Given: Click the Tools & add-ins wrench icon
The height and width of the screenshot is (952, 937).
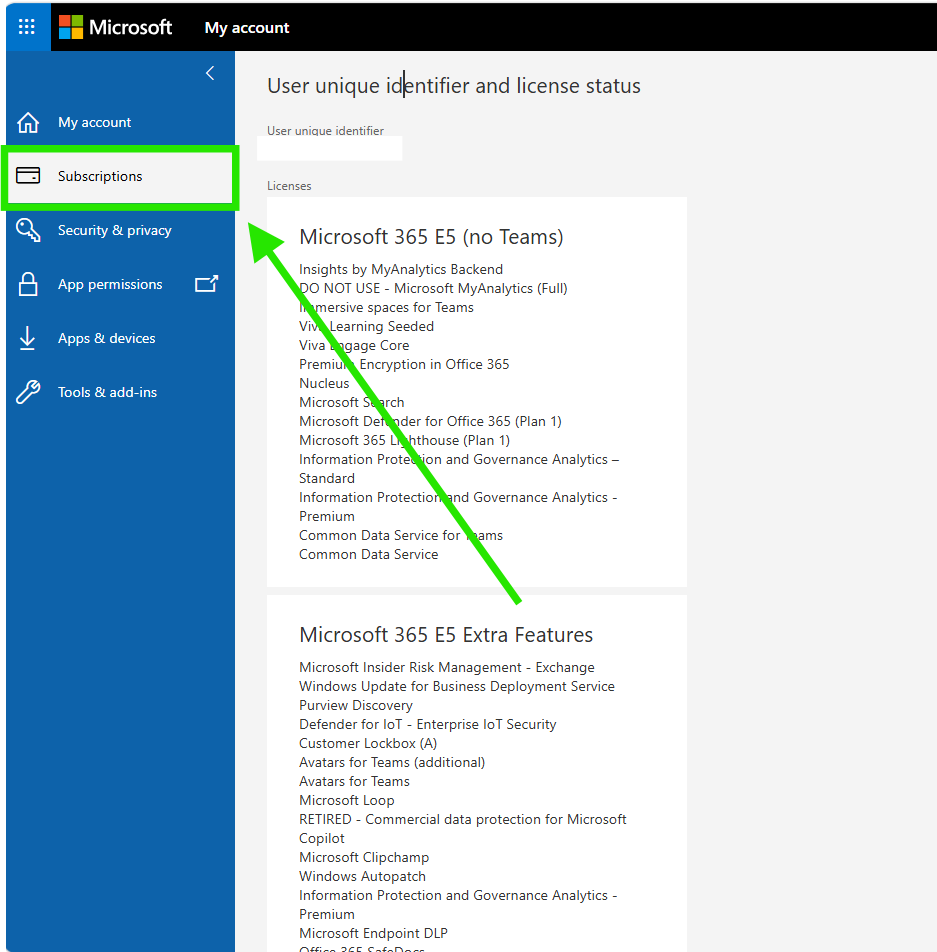Looking at the screenshot, I should click(x=28, y=392).
